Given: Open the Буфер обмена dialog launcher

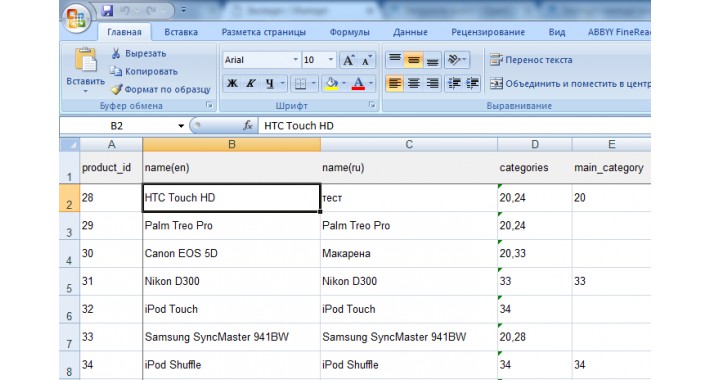Looking at the screenshot, I should tap(209, 105).
